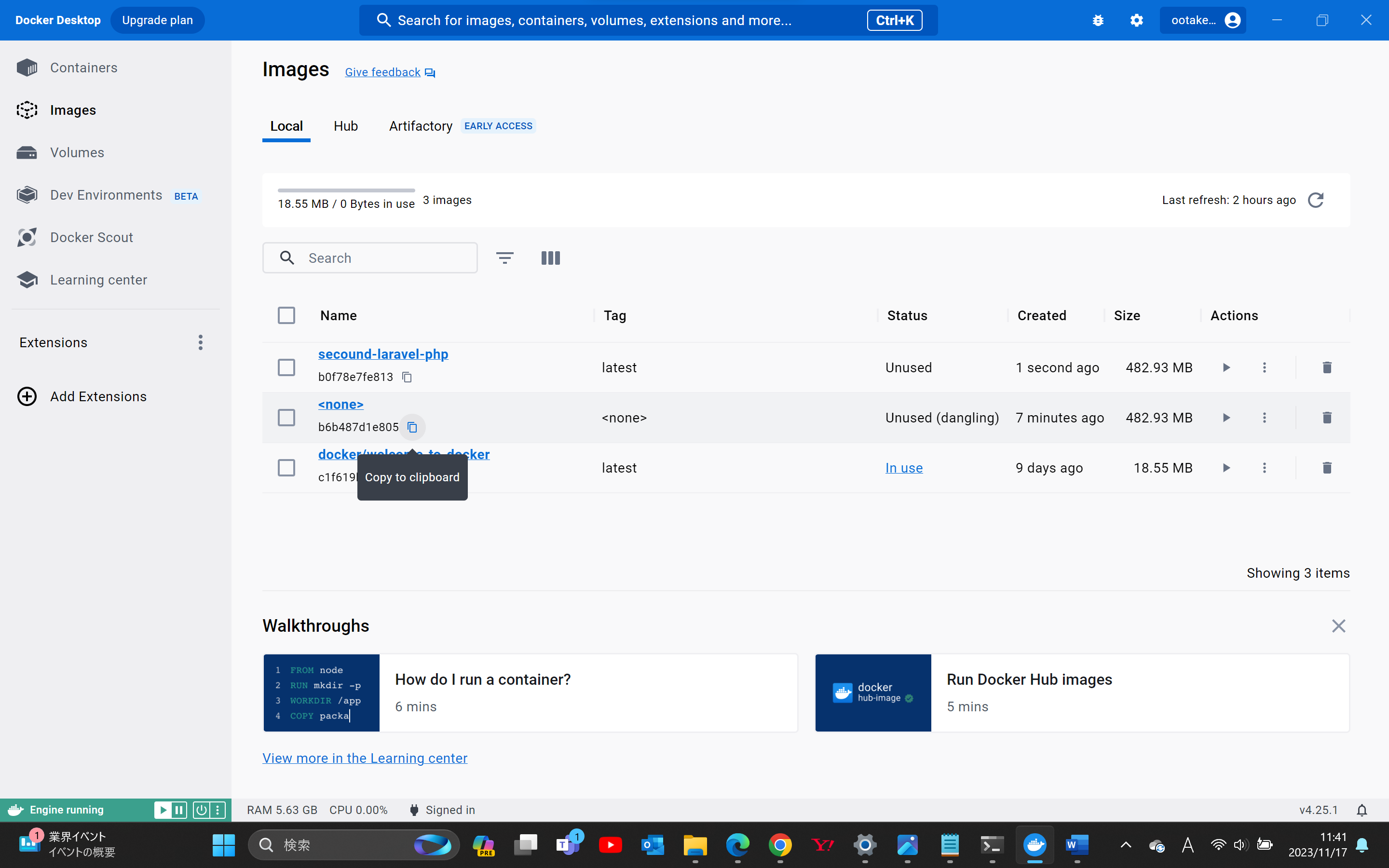Copy the b0f78e7fe813 image ID
Image resolution: width=1389 pixels, height=868 pixels.
pyautogui.click(x=407, y=377)
